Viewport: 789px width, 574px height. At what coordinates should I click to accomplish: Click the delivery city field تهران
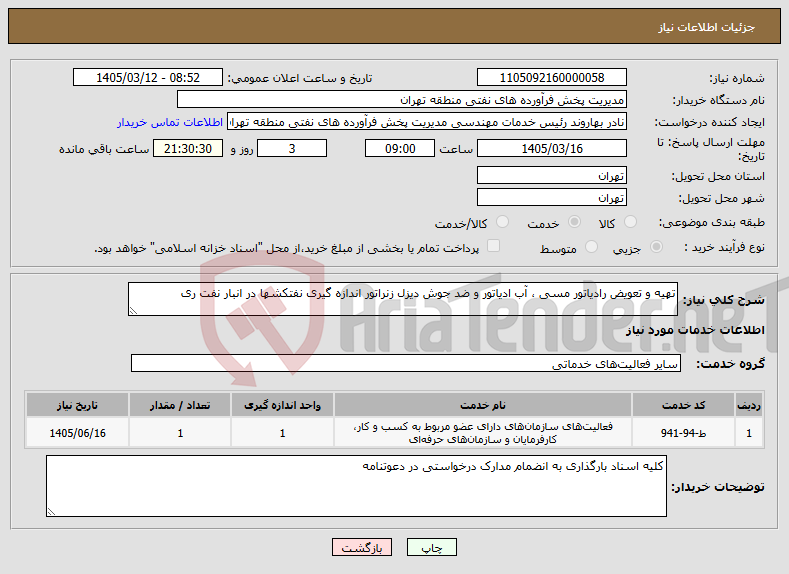tap(551, 197)
